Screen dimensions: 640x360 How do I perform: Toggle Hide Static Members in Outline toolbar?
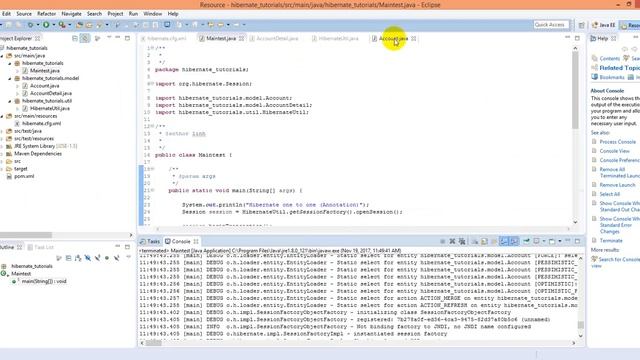pyautogui.click(x=98, y=258)
